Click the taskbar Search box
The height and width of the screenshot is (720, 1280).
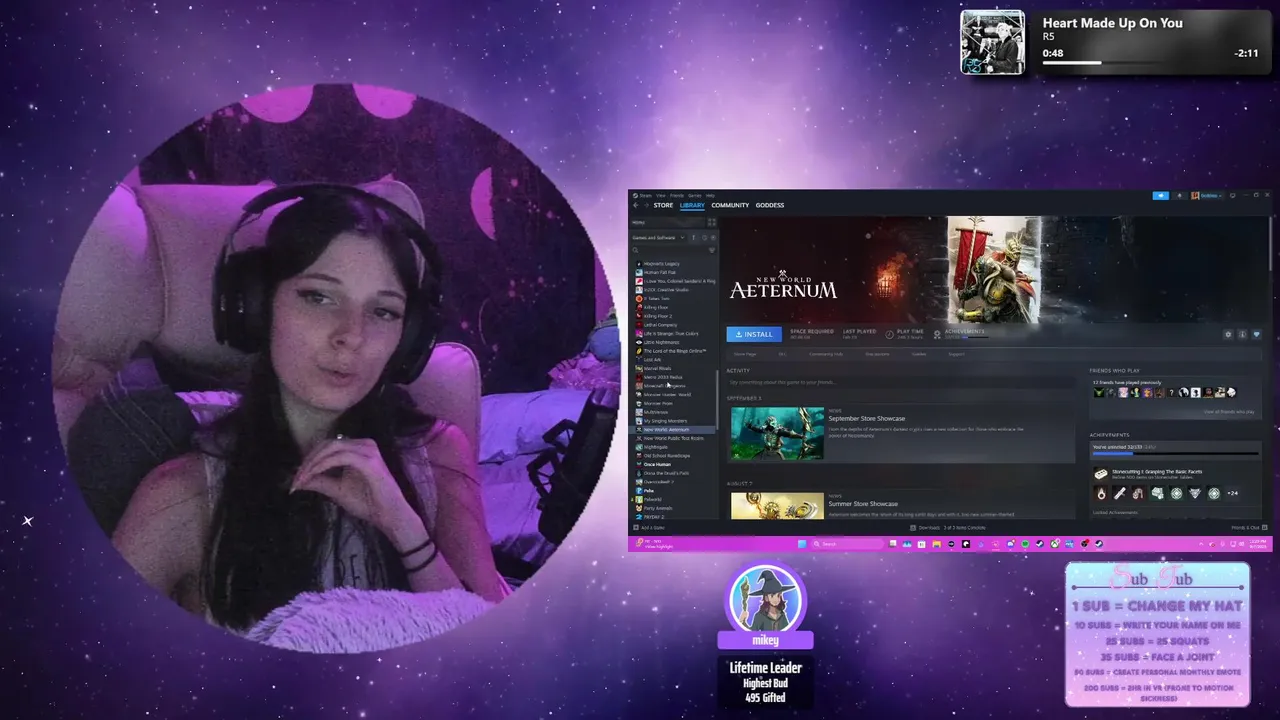tap(847, 544)
